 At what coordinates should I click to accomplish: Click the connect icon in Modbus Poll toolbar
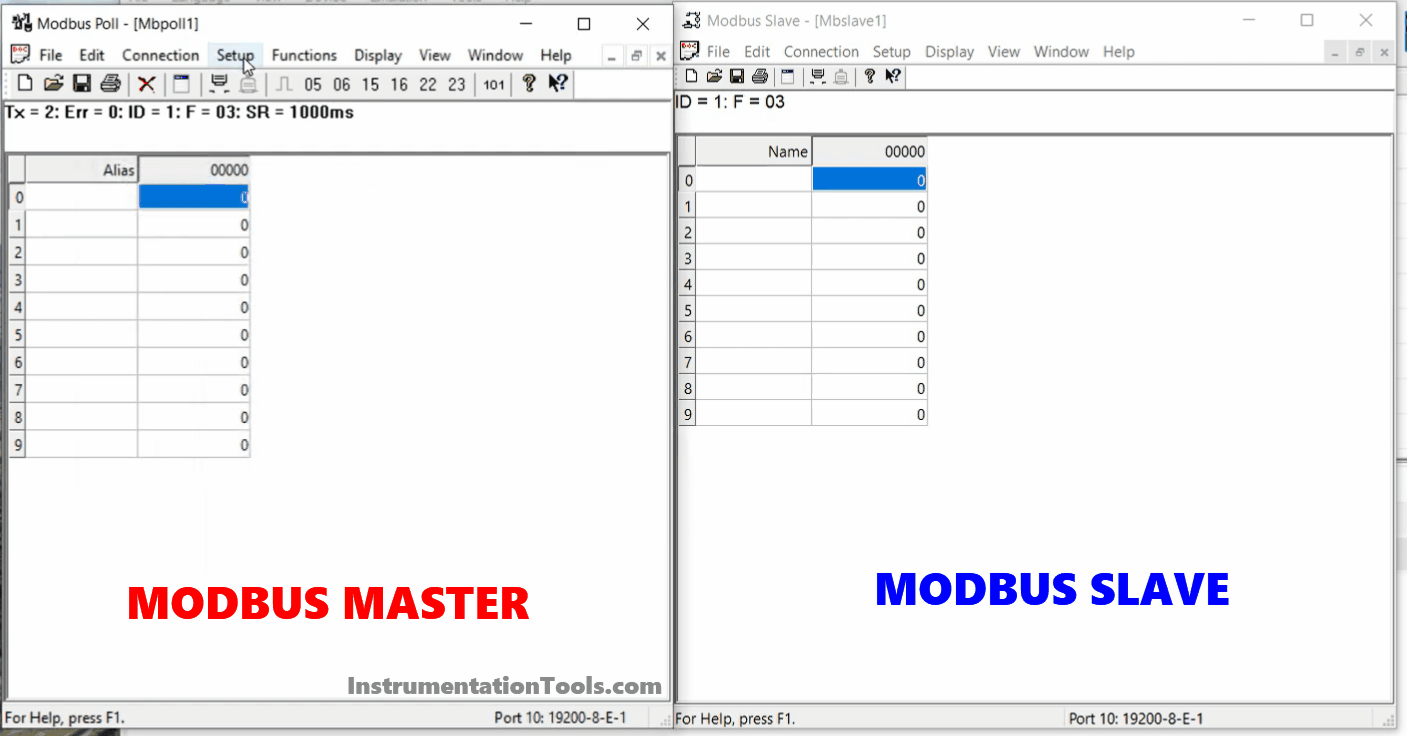click(x=219, y=84)
